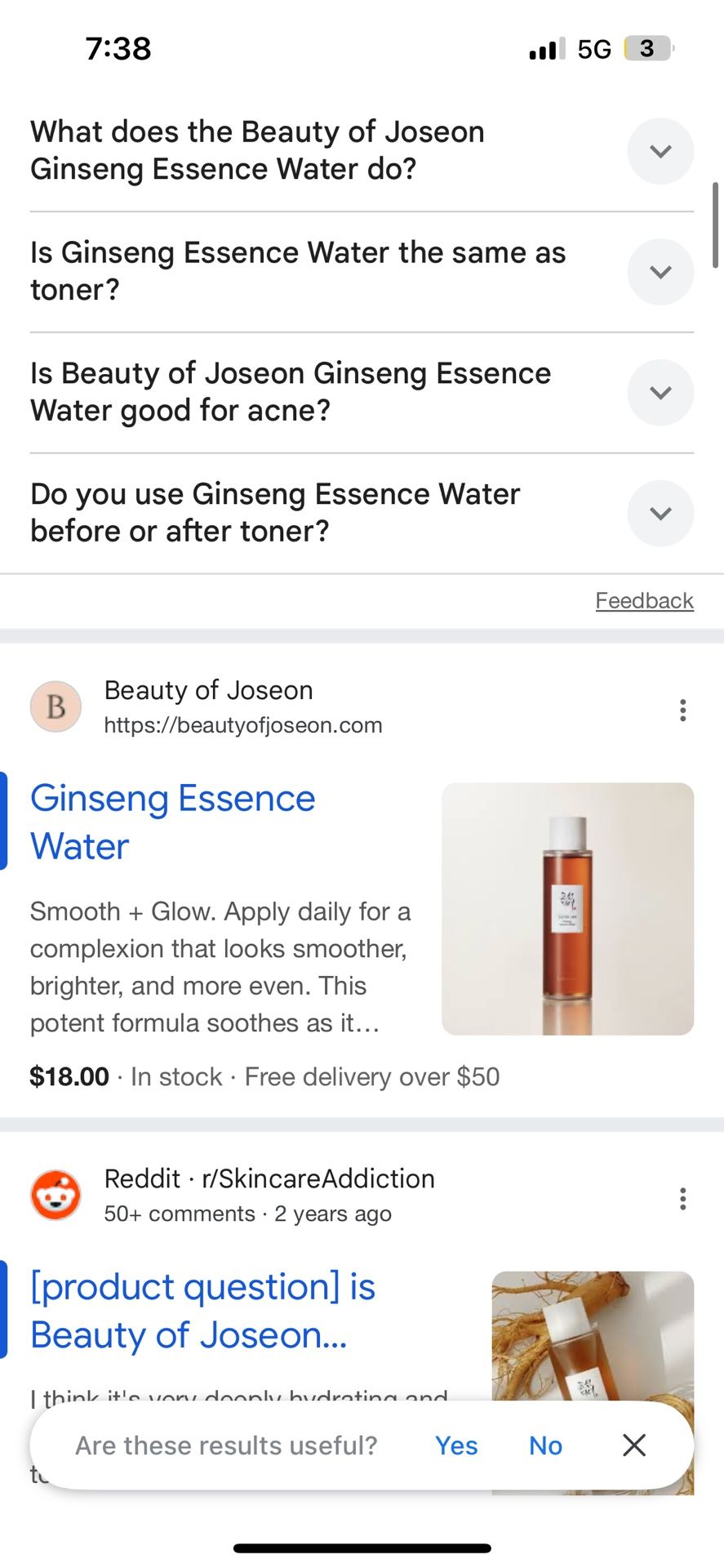Open the '[product question] is Beauty of Joseon' link

[202, 1310]
